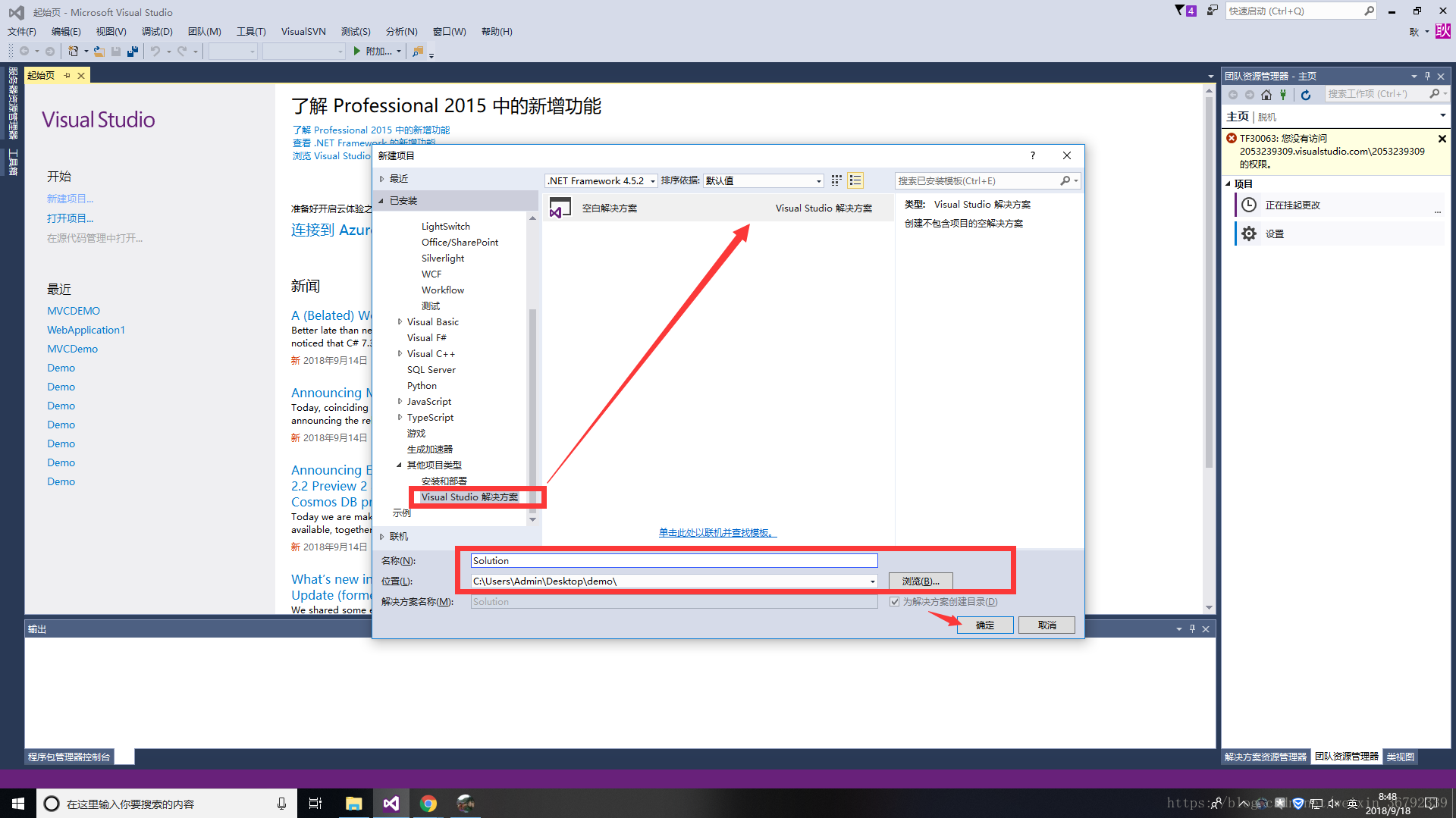Viewport: 1456px width, 818px height.
Task: Open the Team menu
Action: [204, 31]
